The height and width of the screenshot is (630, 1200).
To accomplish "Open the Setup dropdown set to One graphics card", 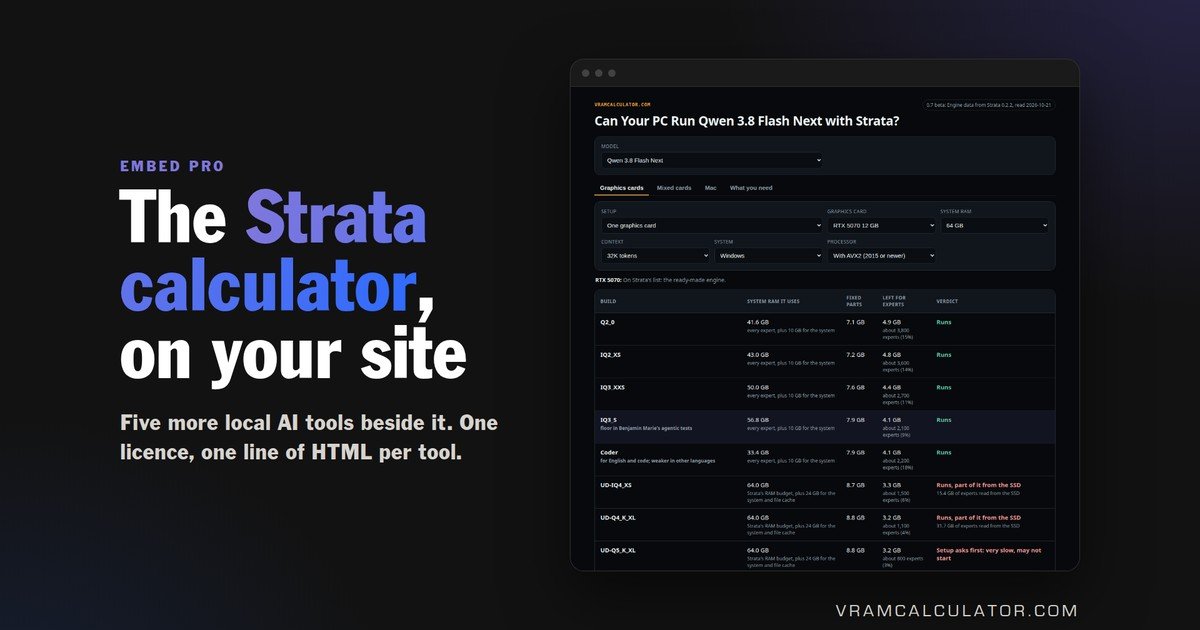I will [712, 226].
